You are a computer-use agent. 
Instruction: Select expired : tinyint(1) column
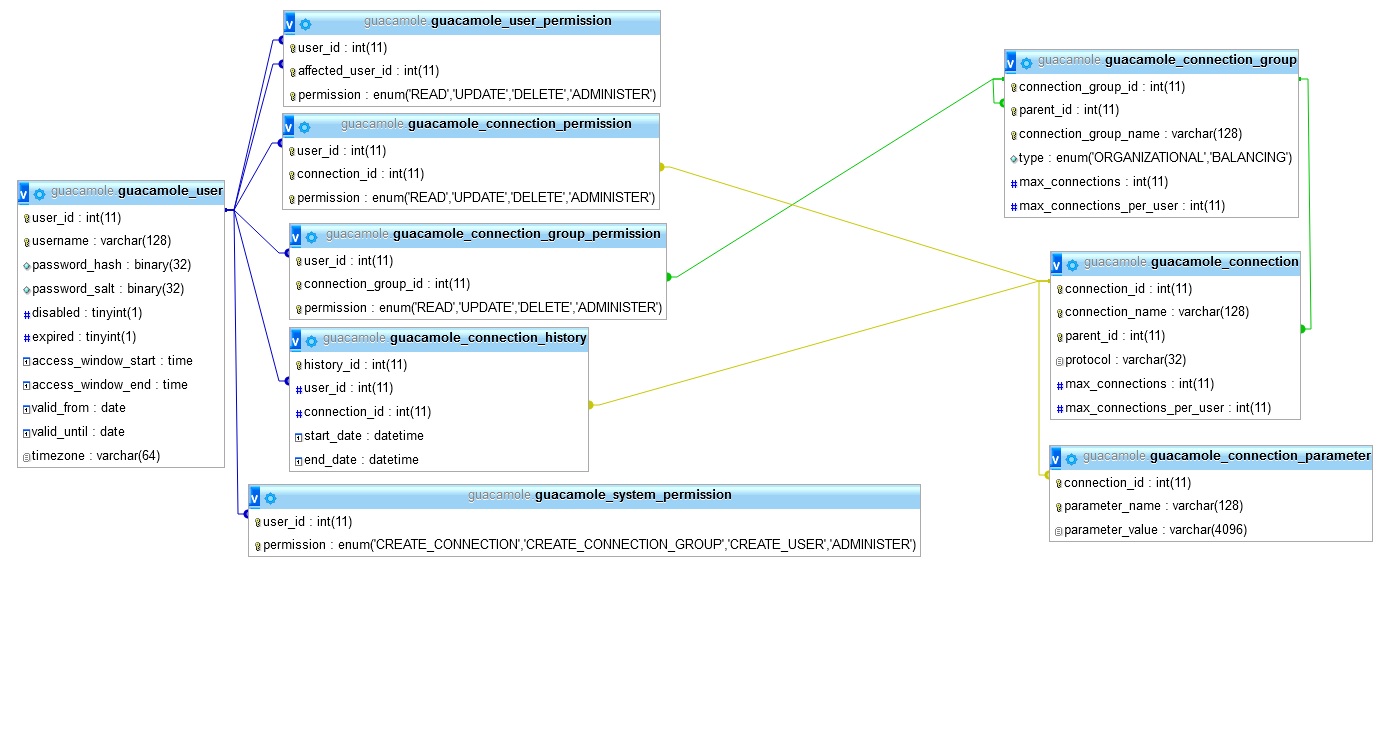pyautogui.click(x=121, y=337)
